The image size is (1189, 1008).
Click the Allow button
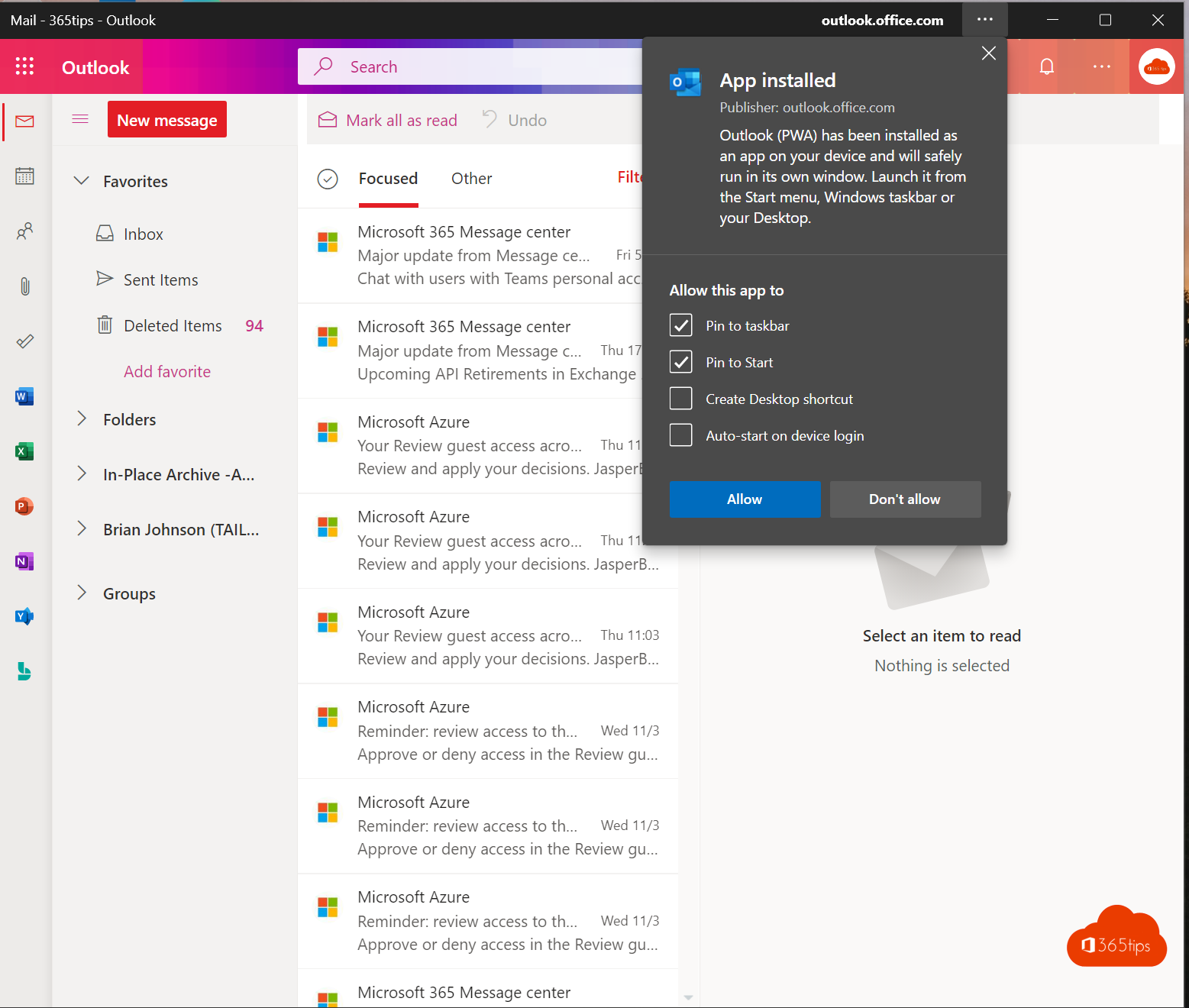point(745,499)
